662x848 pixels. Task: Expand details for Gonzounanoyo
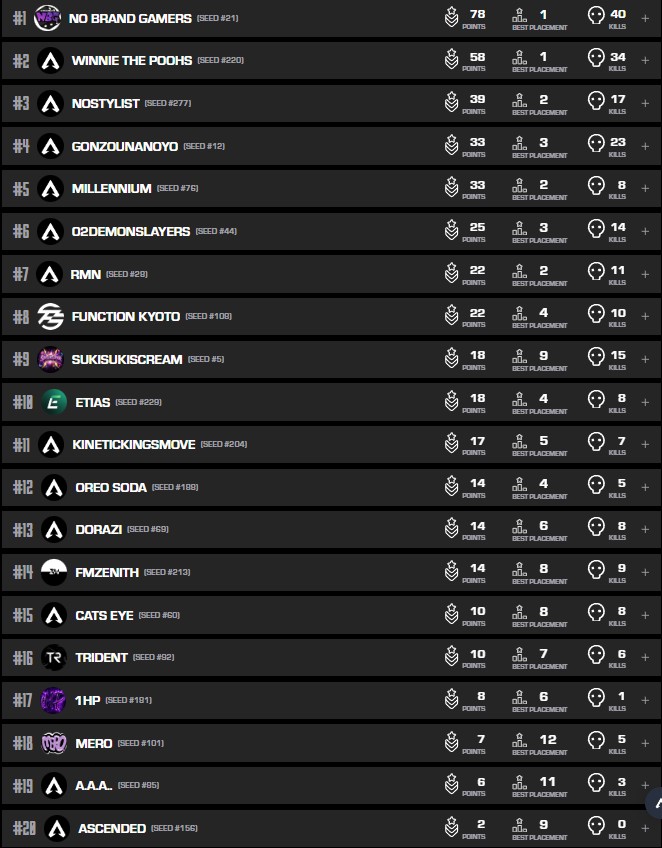pyautogui.click(x=645, y=146)
